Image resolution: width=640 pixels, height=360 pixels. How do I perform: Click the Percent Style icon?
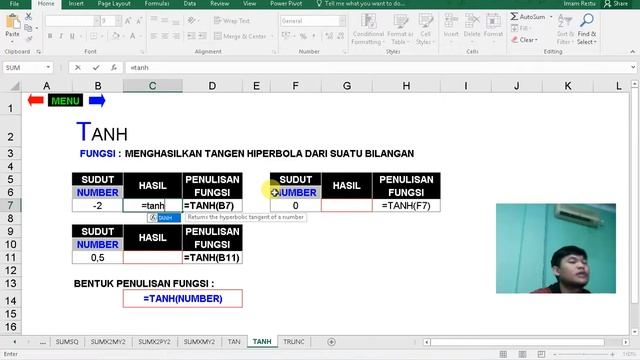tap(303, 36)
